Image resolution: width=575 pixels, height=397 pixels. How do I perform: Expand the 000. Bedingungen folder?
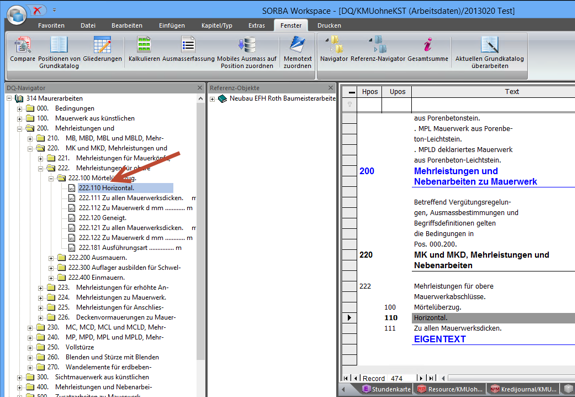pos(20,109)
